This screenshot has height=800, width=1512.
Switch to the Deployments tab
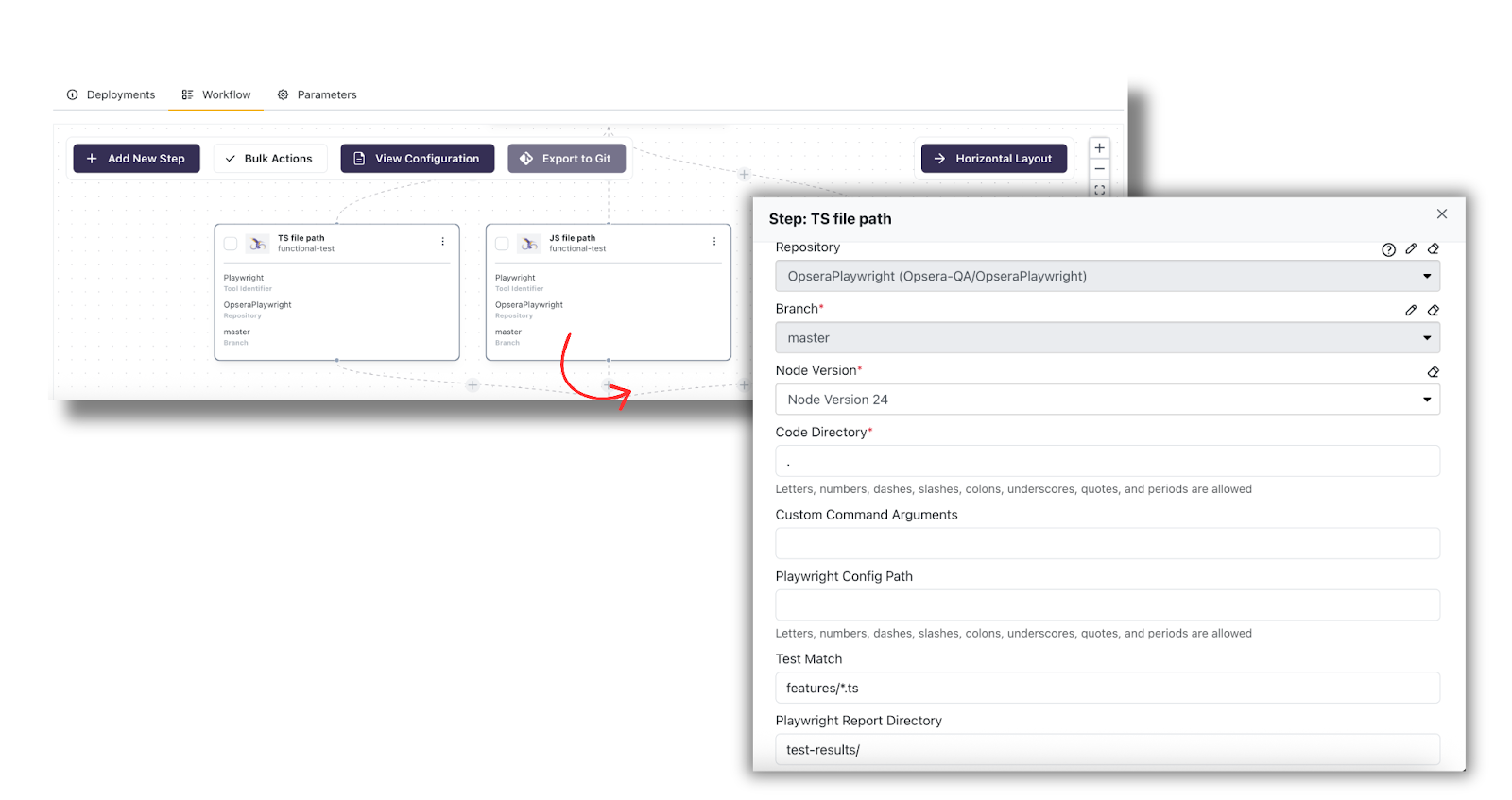click(112, 94)
